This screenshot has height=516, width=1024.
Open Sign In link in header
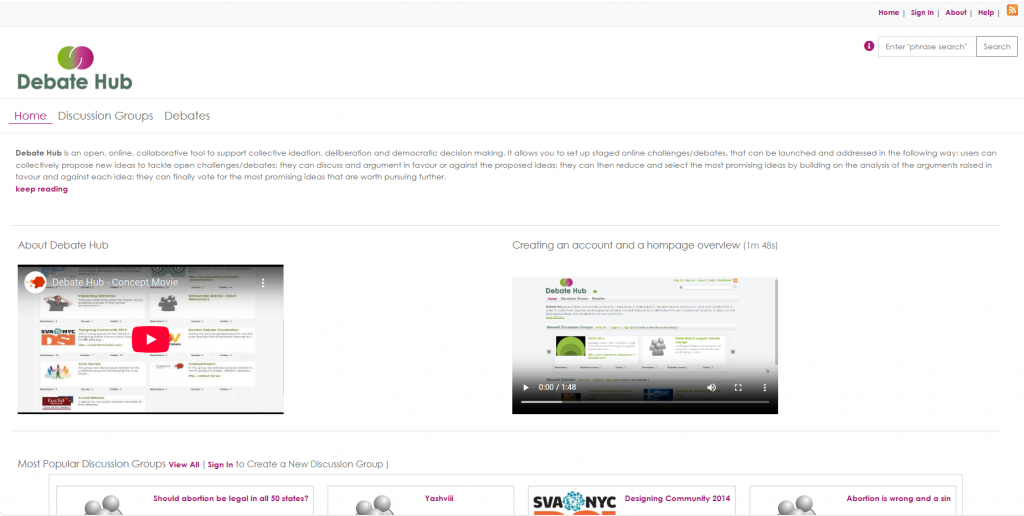(x=922, y=13)
